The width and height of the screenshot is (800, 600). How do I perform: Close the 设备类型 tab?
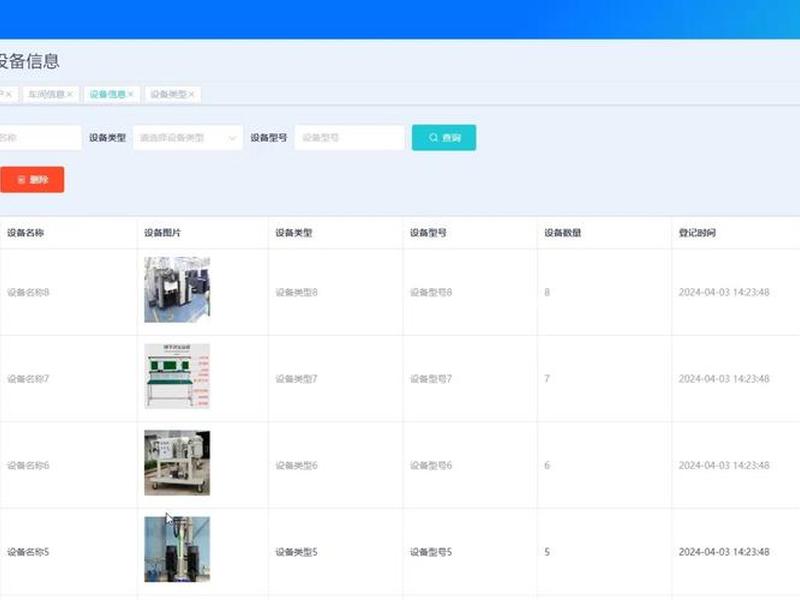[191, 94]
